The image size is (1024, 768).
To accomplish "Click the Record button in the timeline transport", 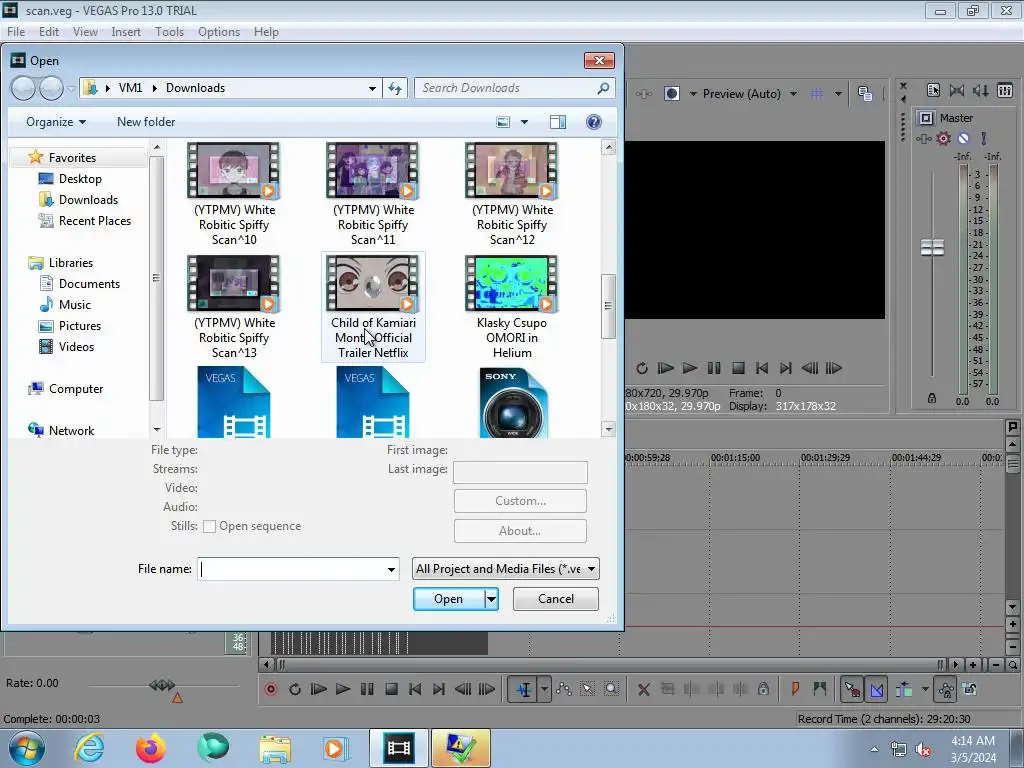I will pyautogui.click(x=270, y=689).
